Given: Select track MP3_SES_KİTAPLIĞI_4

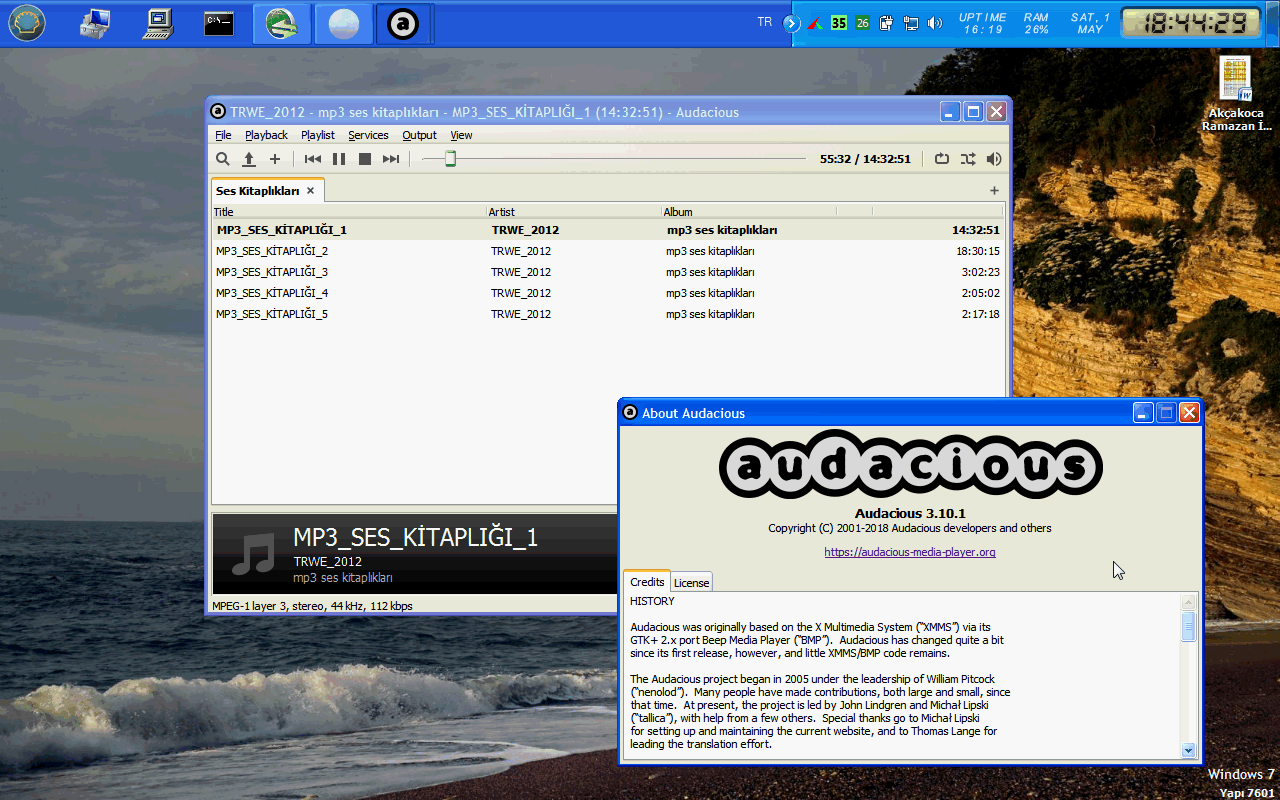Looking at the screenshot, I should pos(608,293).
